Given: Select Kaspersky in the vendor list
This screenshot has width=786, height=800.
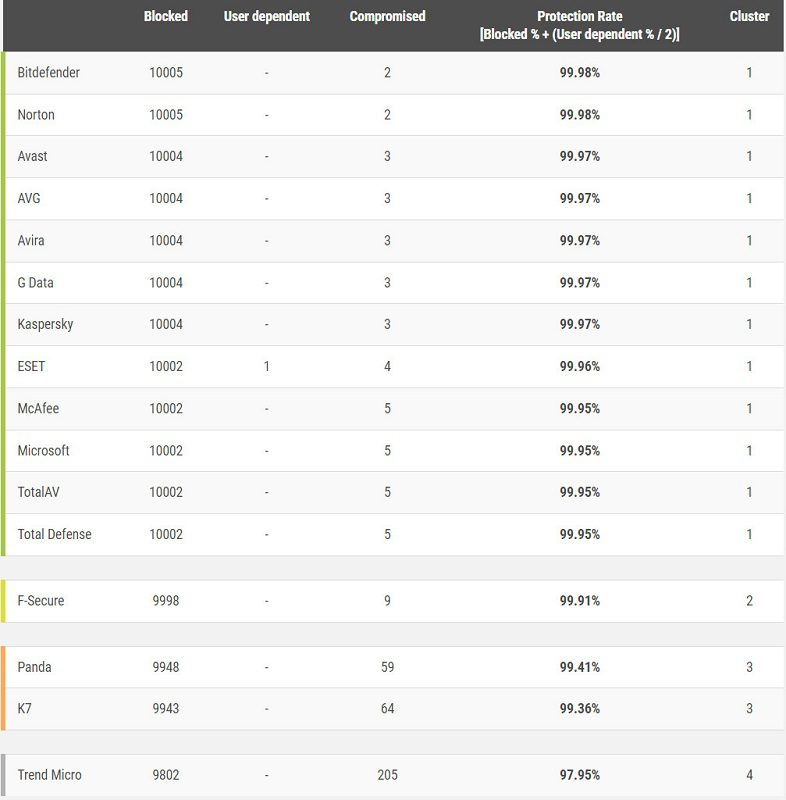Looking at the screenshot, I should pos(45,324).
